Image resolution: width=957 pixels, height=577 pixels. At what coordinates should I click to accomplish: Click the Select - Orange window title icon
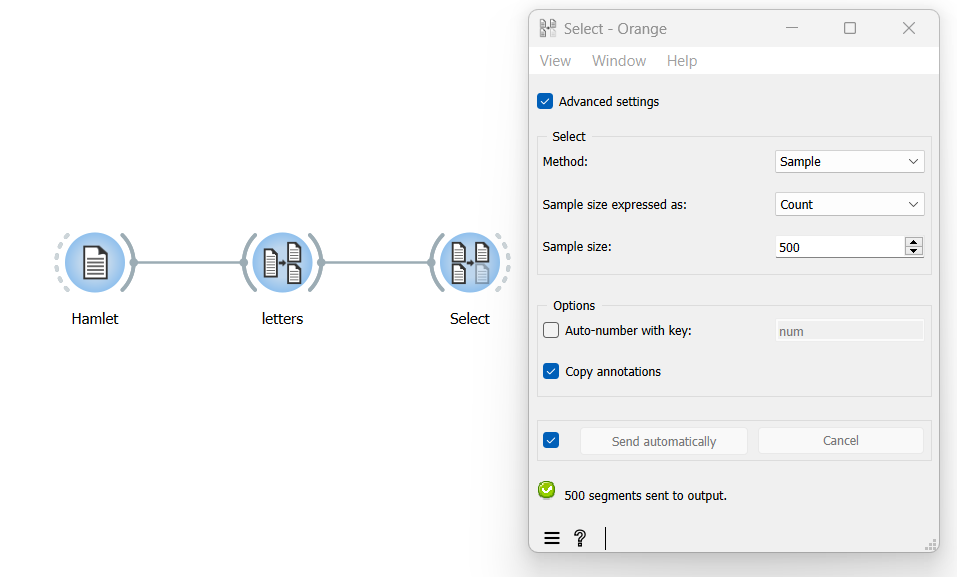(547, 28)
